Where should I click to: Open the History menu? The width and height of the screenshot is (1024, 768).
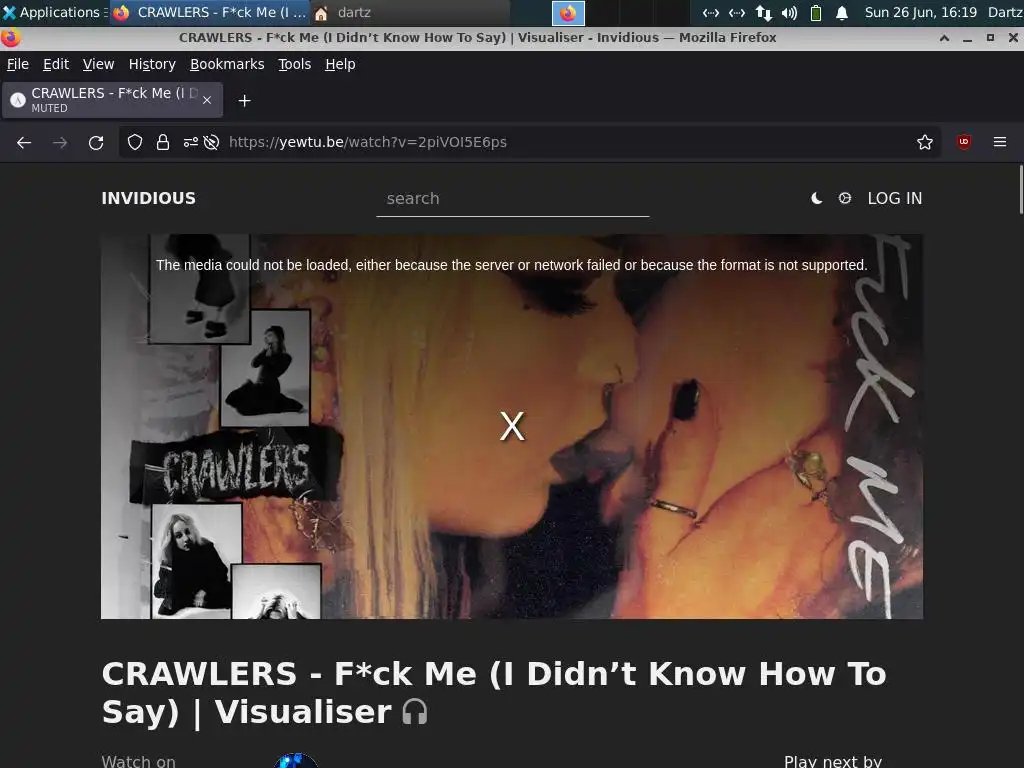152,64
